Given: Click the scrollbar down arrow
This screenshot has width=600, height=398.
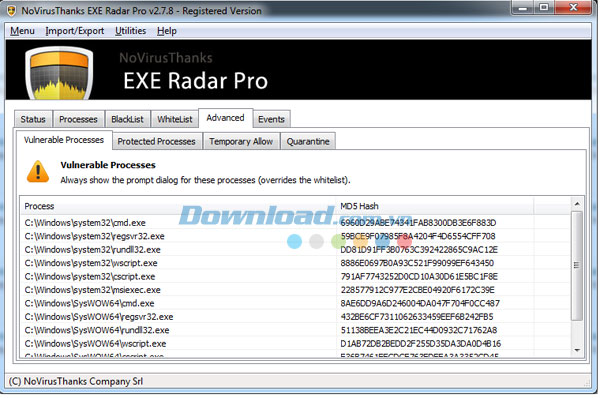Looking at the screenshot, I should point(577,350).
